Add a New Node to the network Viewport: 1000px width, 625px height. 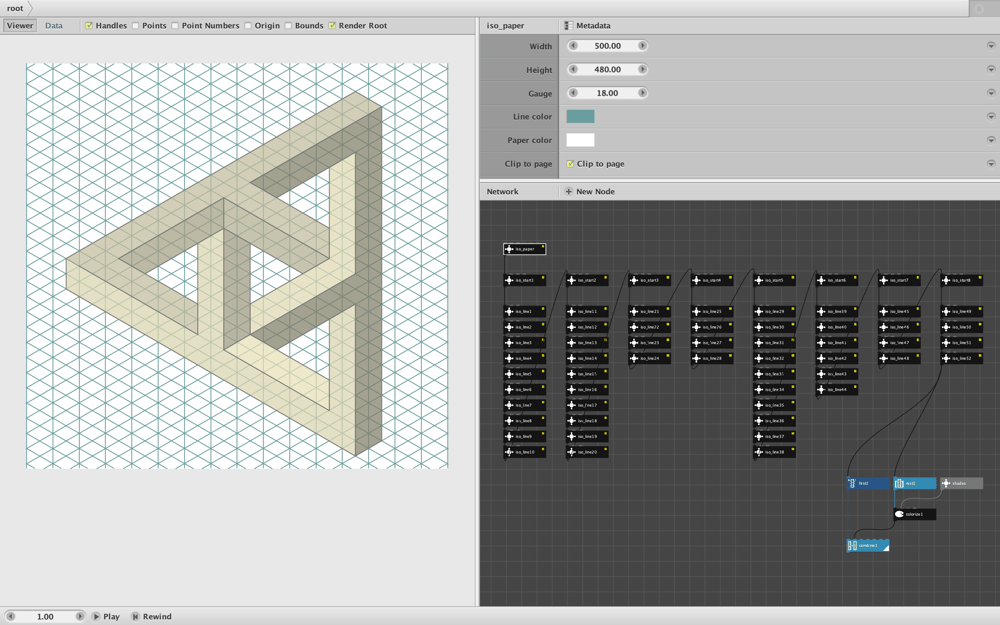[x=590, y=191]
